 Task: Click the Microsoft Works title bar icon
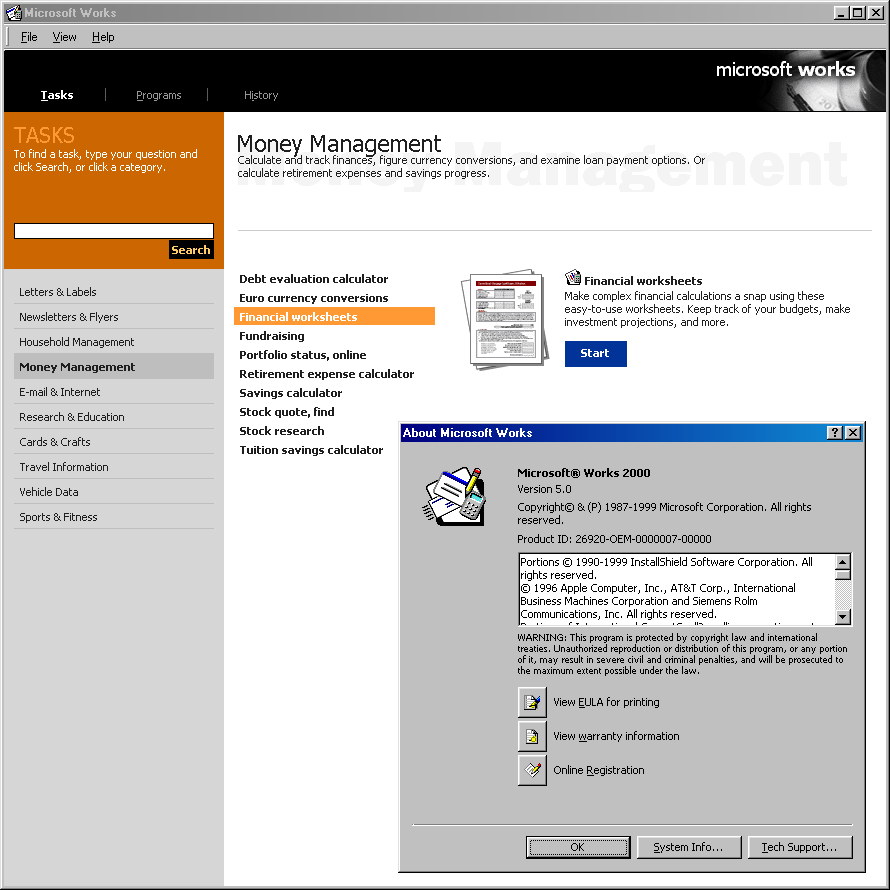(x=13, y=13)
